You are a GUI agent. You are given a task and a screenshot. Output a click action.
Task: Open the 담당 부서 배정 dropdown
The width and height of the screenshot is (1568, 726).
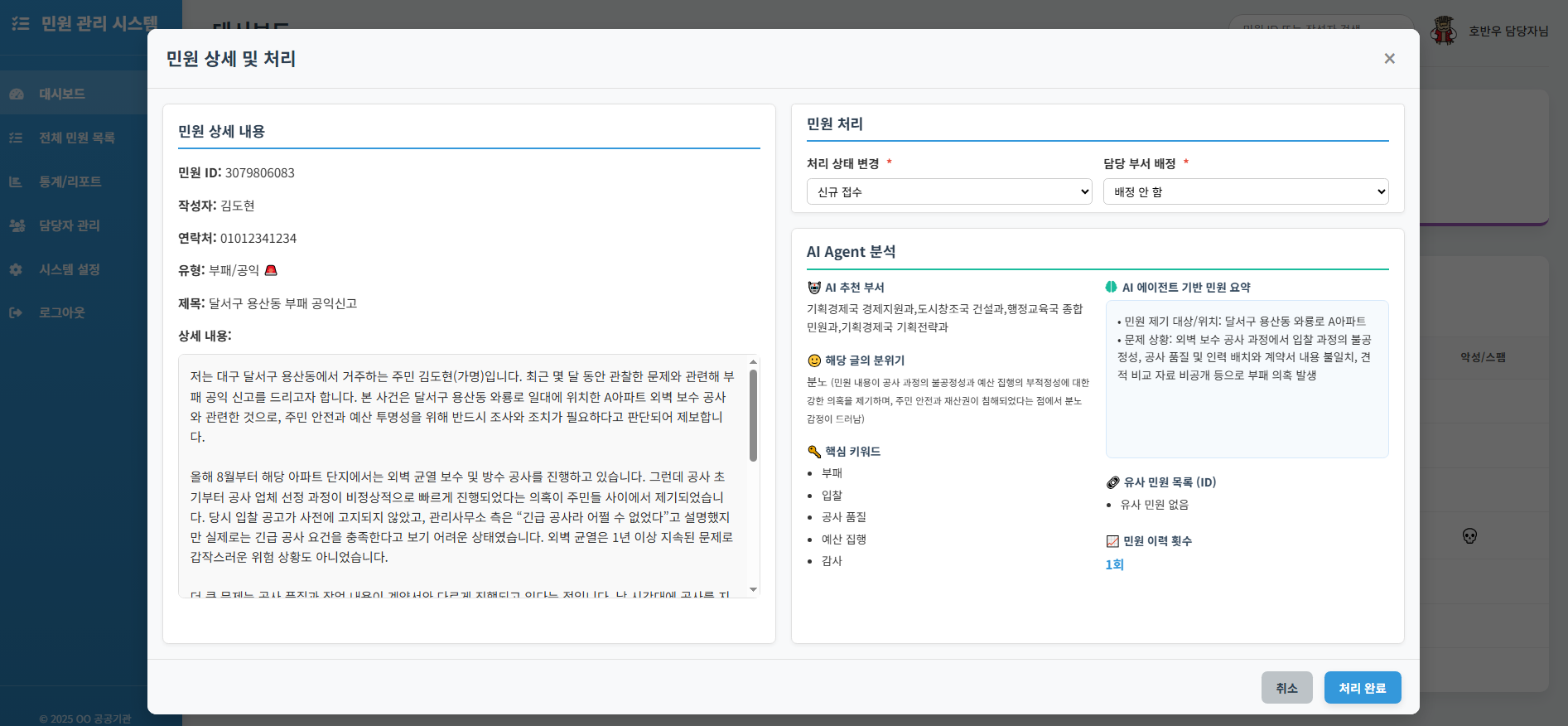pyautogui.click(x=1245, y=191)
